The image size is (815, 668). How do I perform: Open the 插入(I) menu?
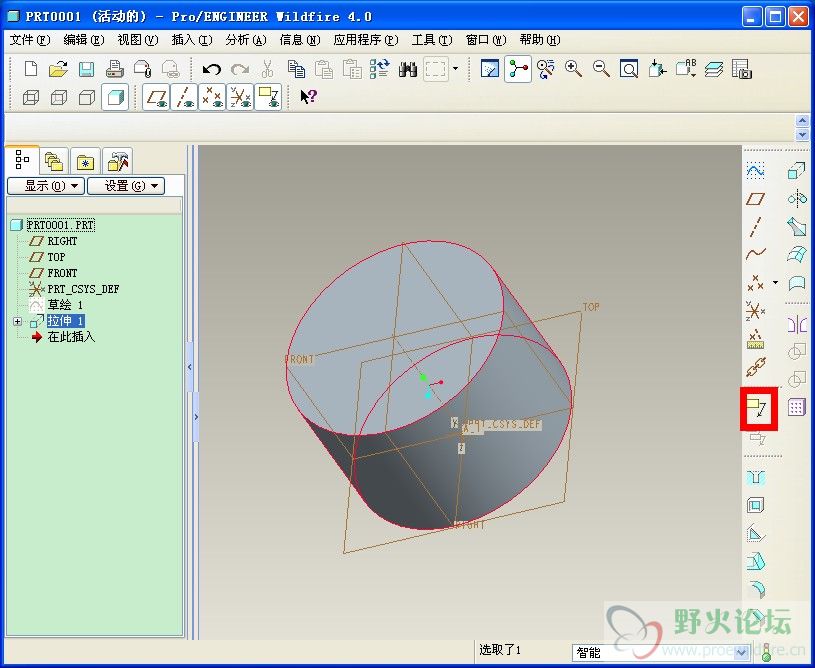coord(192,40)
